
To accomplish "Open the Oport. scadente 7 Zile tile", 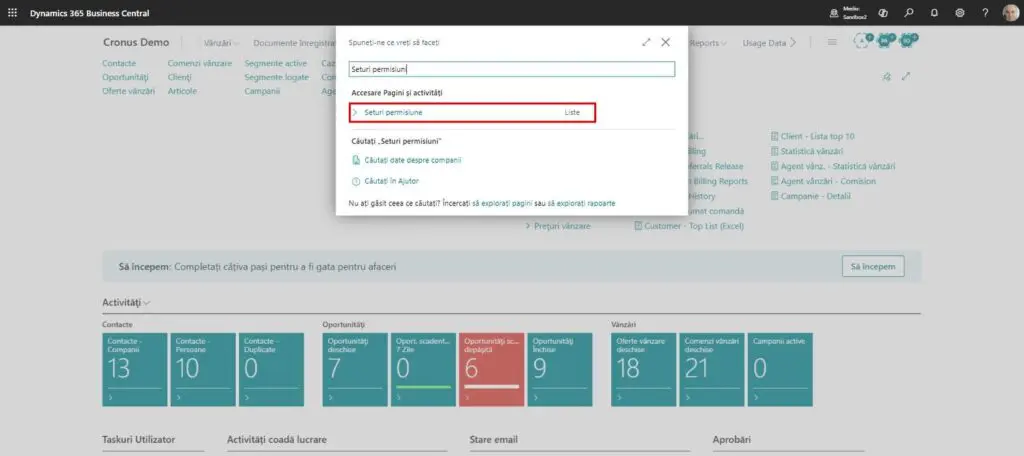I will (423, 370).
